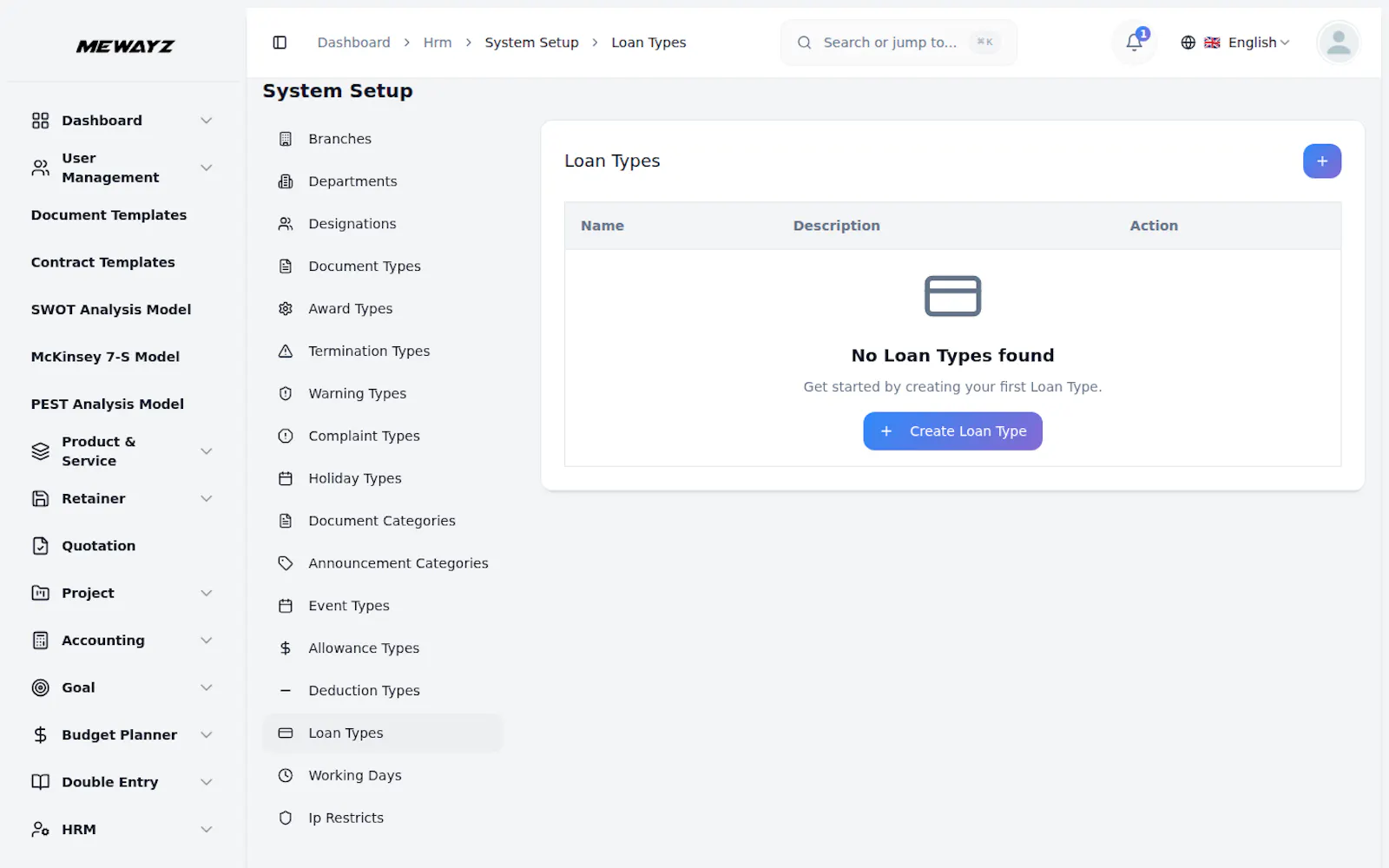Click the Quotation document icon
1389x868 pixels.
pyautogui.click(x=41, y=546)
